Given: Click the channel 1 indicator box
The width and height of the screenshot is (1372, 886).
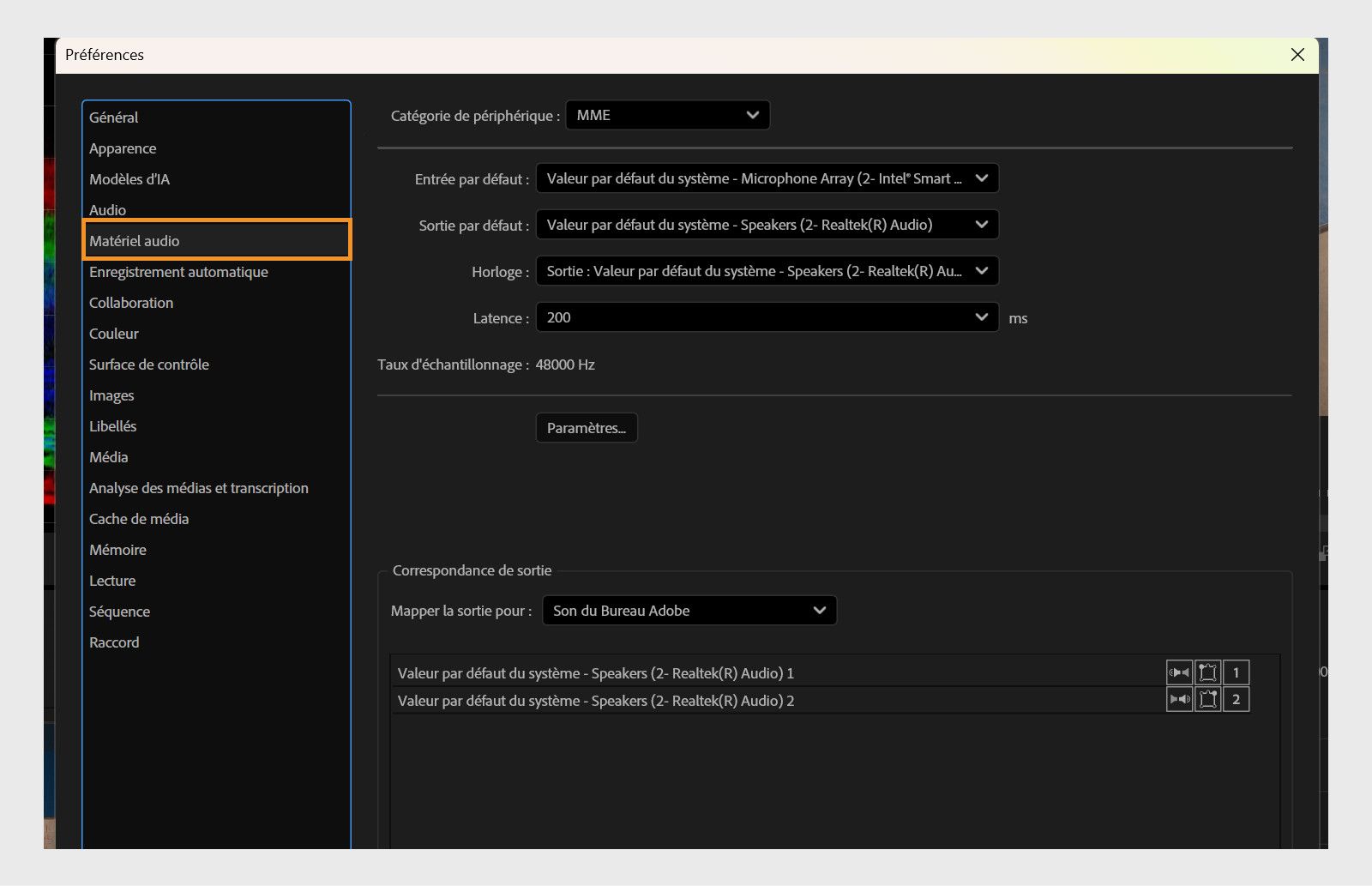Looking at the screenshot, I should (x=1236, y=672).
